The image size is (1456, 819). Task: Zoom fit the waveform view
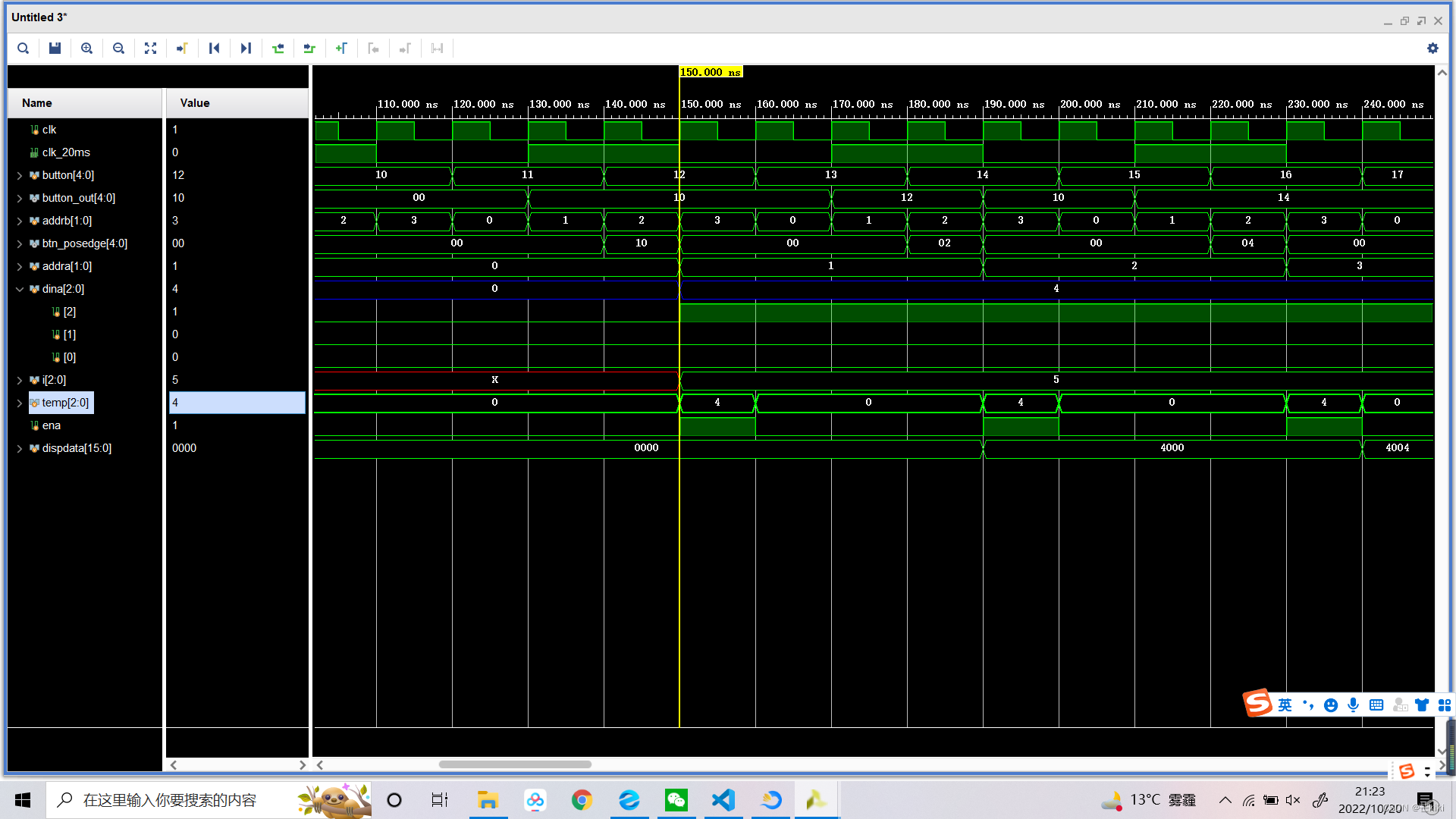click(150, 49)
